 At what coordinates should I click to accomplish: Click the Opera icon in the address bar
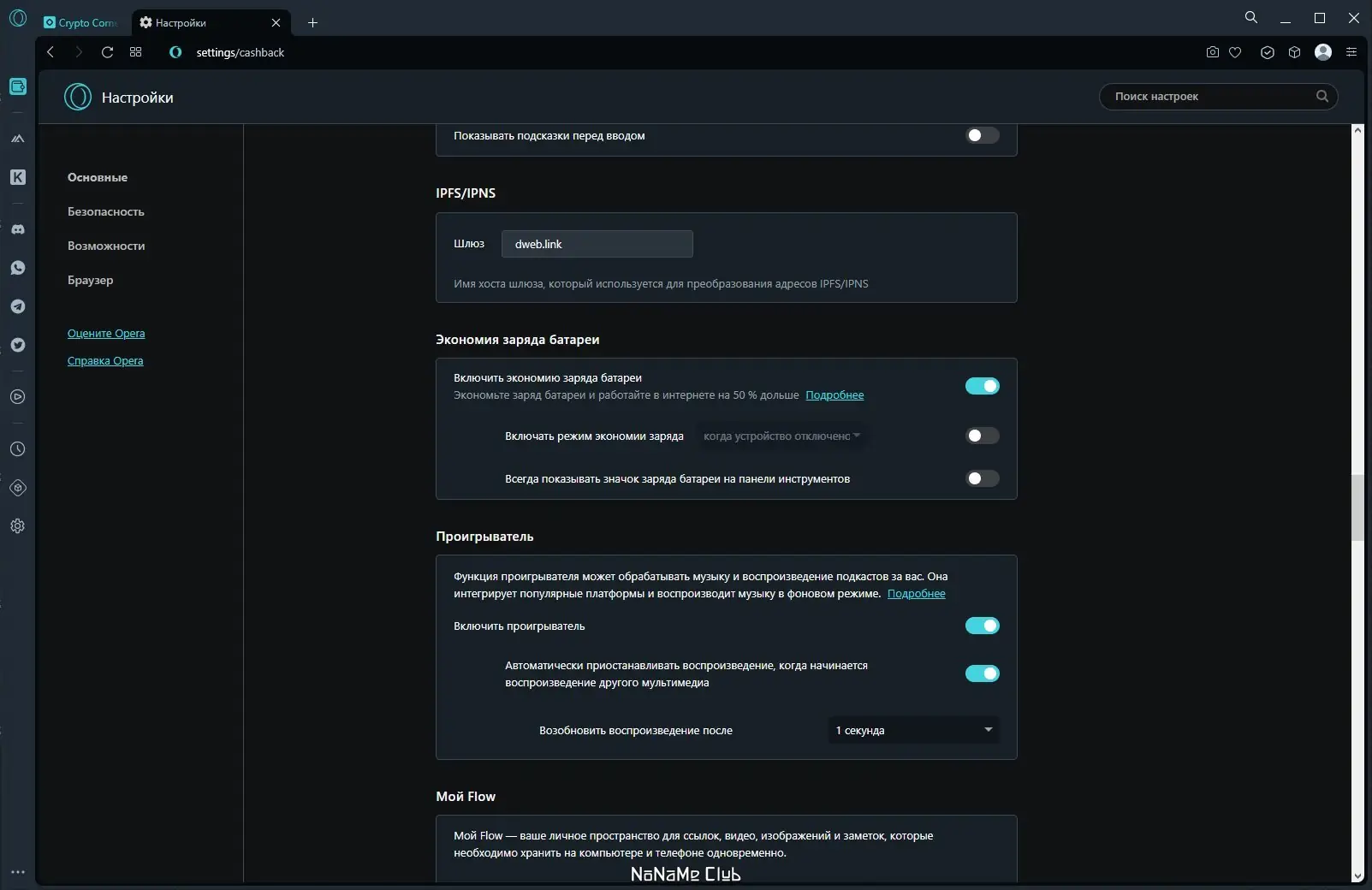(175, 52)
